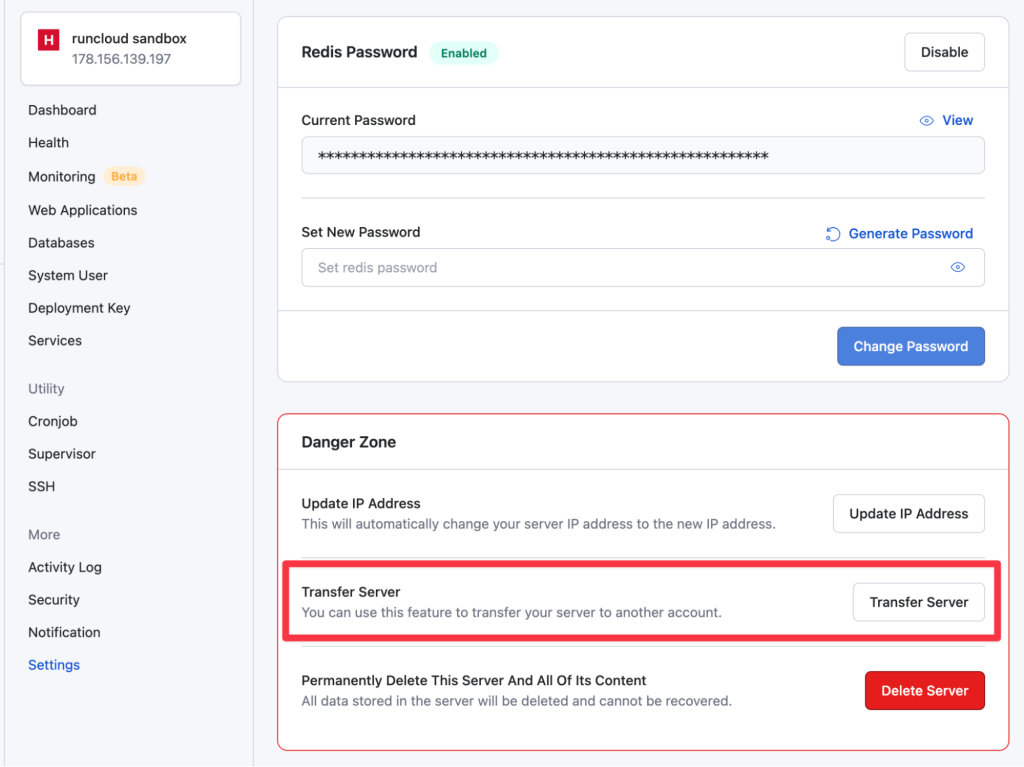Viewport: 1024px width, 767px height.
Task: Open the Activity Log page
Action: tap(65, 567)
